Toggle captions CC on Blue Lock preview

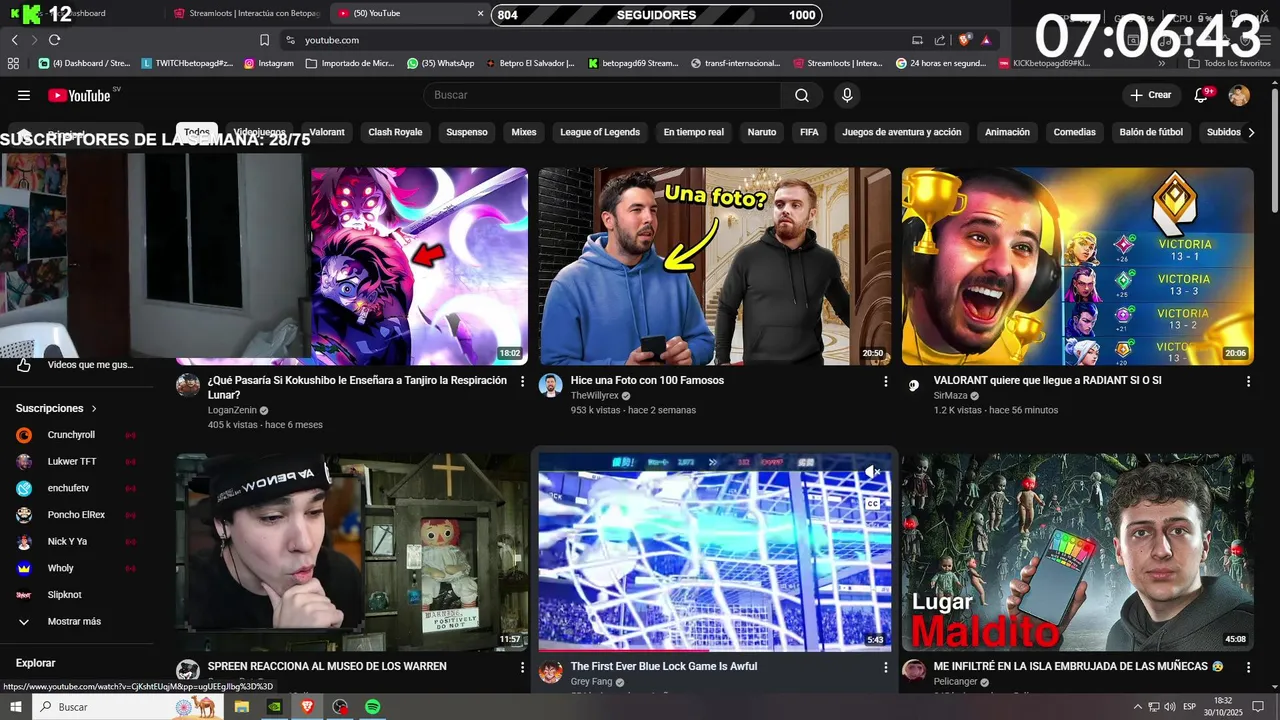pyautogui.click(x=873, y=504)
